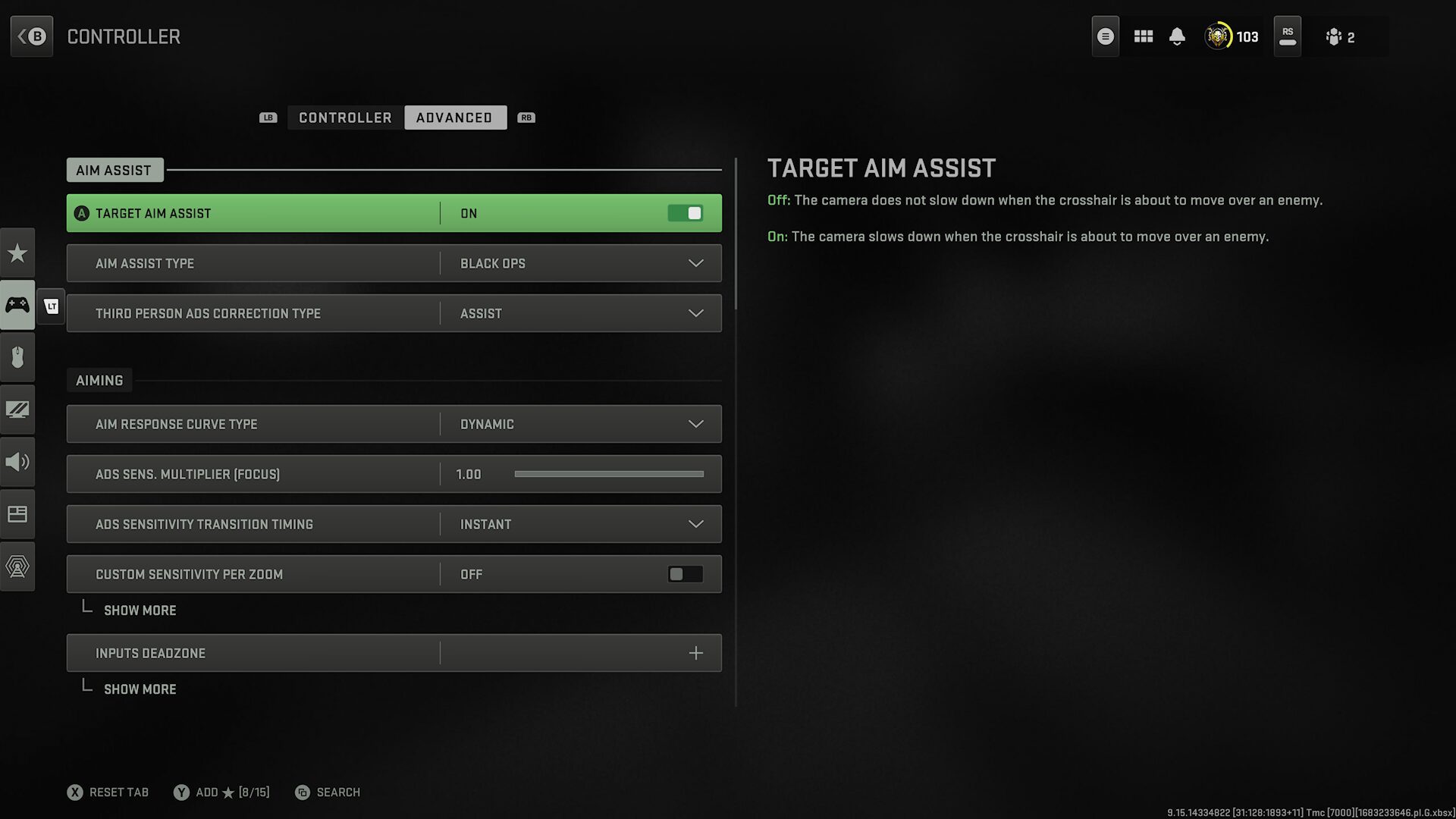The width and height of the screenshot is (1456, 819).
Task: Select the keyboard and mouse settings icon
Action: (17, 357)
